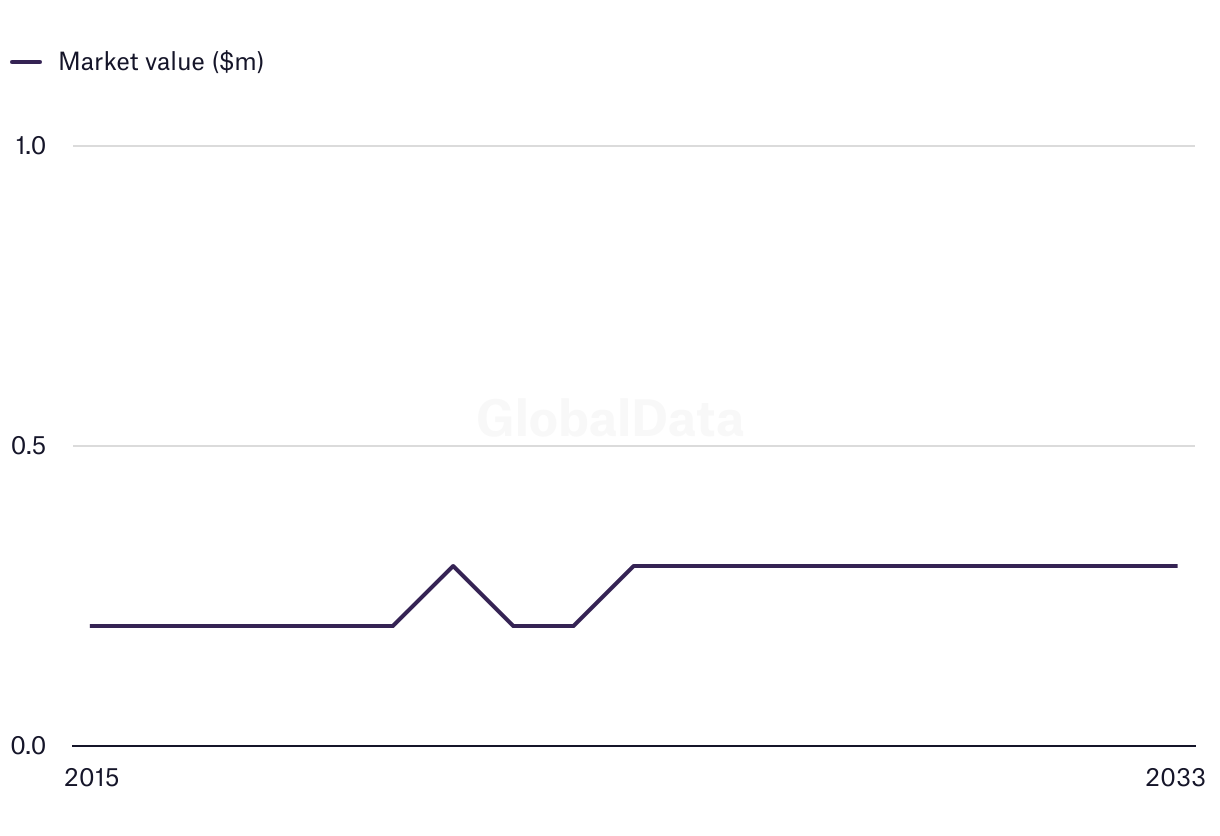Viewport: 1220px width, 836px height.
Task: Click the purple legend line swatch
Action: coord(26,61)
